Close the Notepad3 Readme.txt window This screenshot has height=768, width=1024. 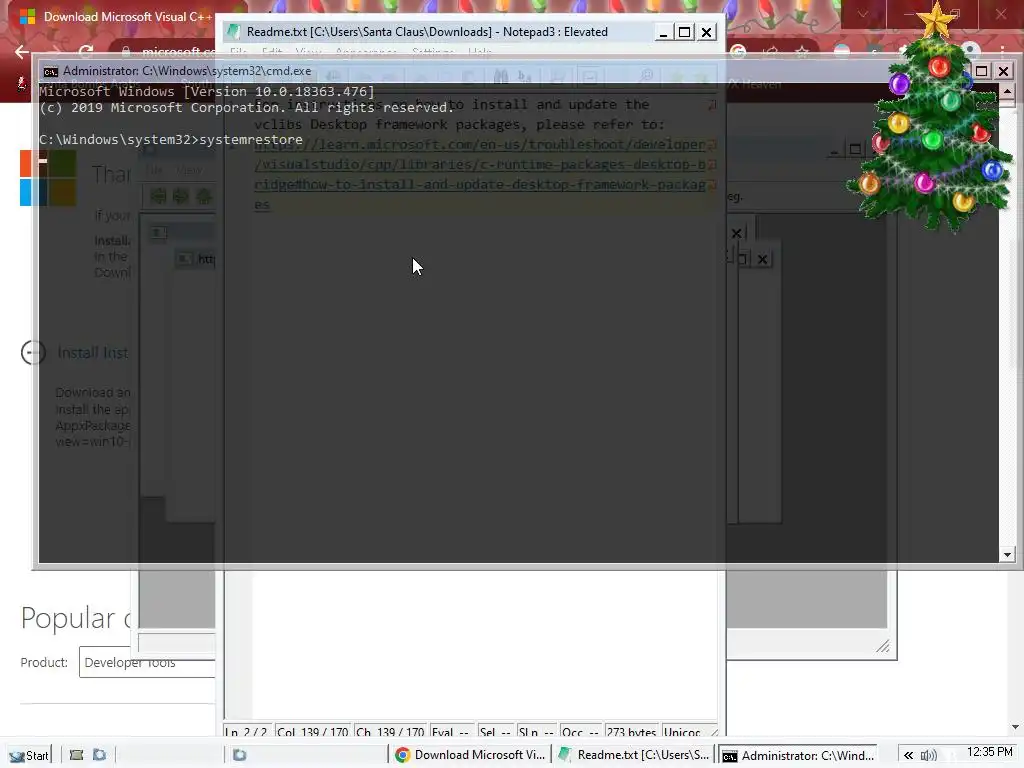[706, 32]
